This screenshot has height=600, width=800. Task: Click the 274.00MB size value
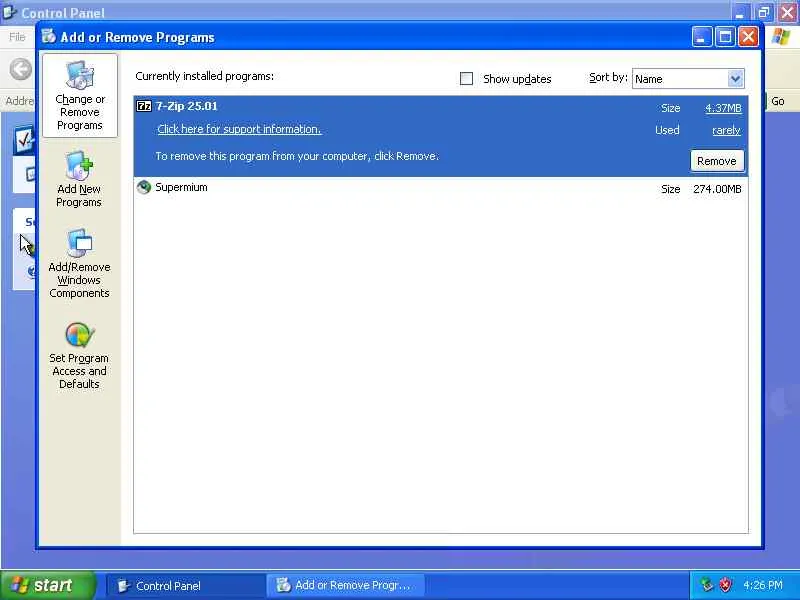(x=717, y=189)
